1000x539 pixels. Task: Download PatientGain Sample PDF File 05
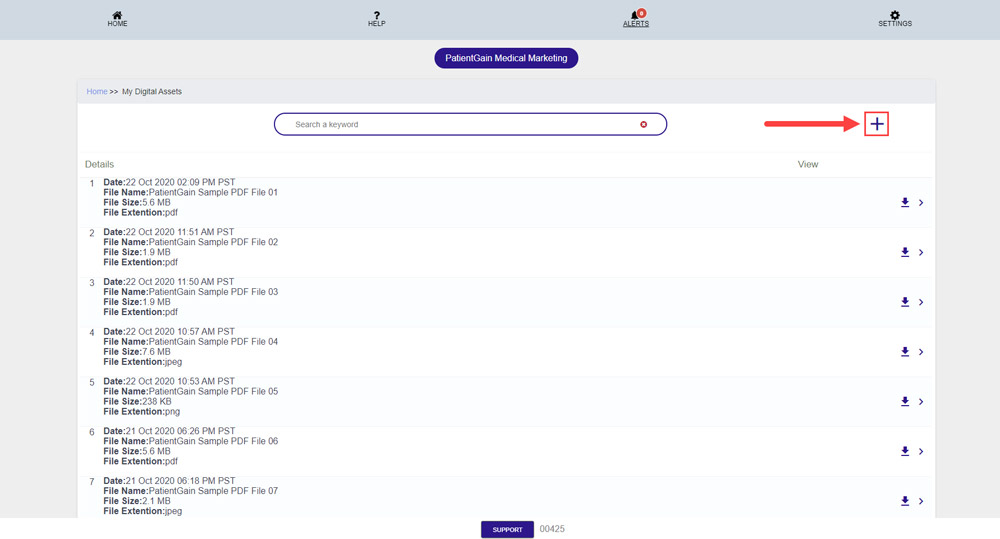[904, 401]
